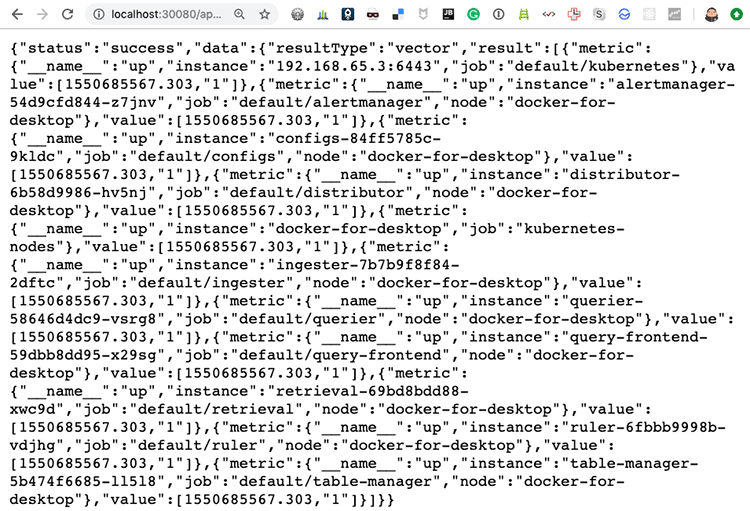Image resolution: width=750 pixels, height=511 pixels.
Task: Open the blue circular wave extension
Action: click(624, 14)
